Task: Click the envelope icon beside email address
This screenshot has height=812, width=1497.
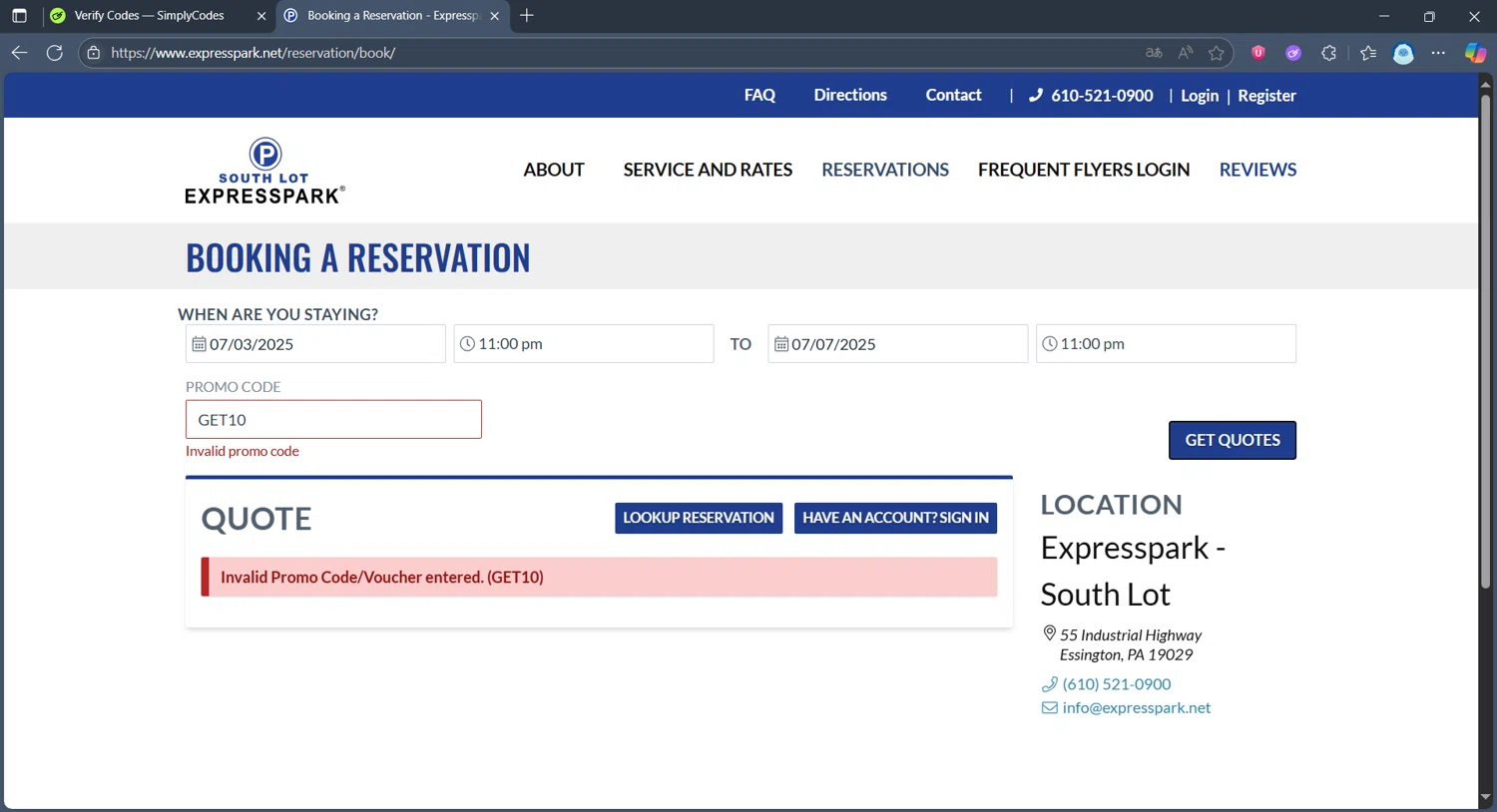Action: click(1050, 708)
